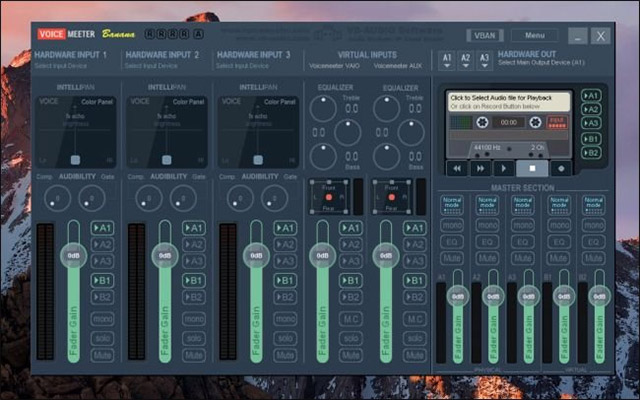The height and width of the screenshot is (400, 640).
Task: Rewind the cassette recorder
Action: (457, 168)
